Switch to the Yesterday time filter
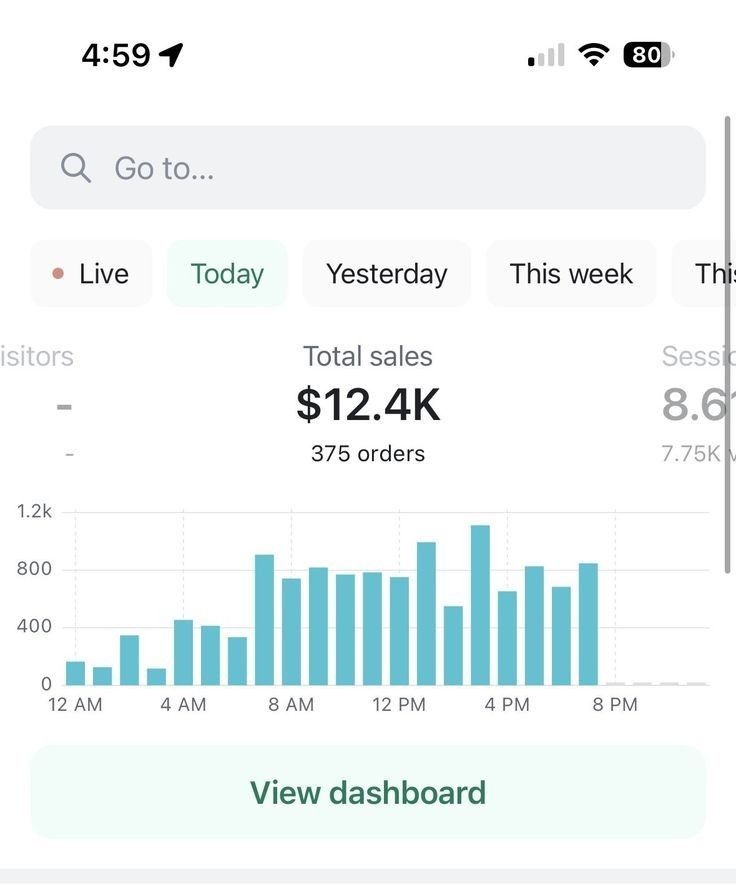Viewport: 736px width, 885px height. (x=387, y=272)
